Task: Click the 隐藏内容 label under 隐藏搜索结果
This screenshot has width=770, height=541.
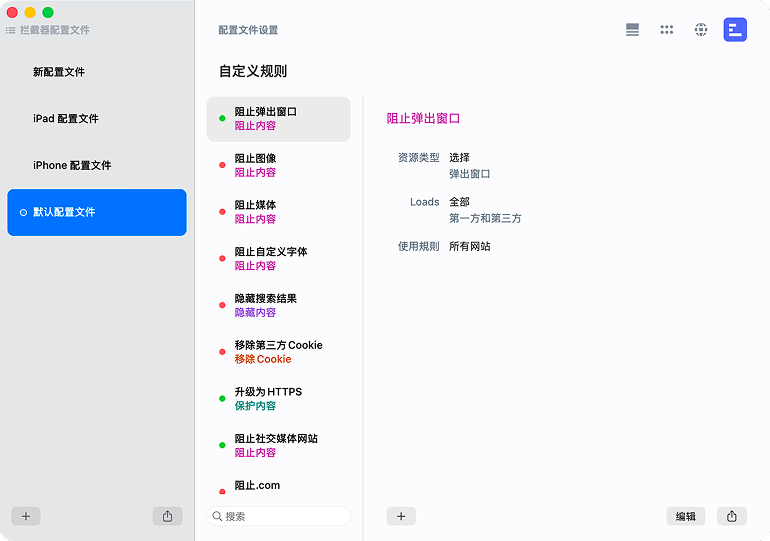Action: coord(255,312)
